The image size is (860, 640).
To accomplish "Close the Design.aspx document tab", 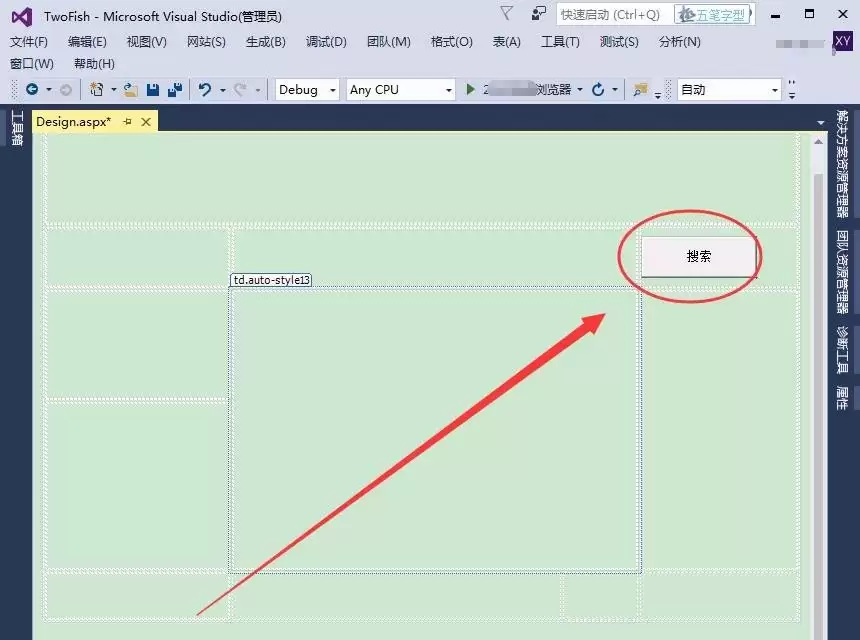I will [x=146, y=121].
